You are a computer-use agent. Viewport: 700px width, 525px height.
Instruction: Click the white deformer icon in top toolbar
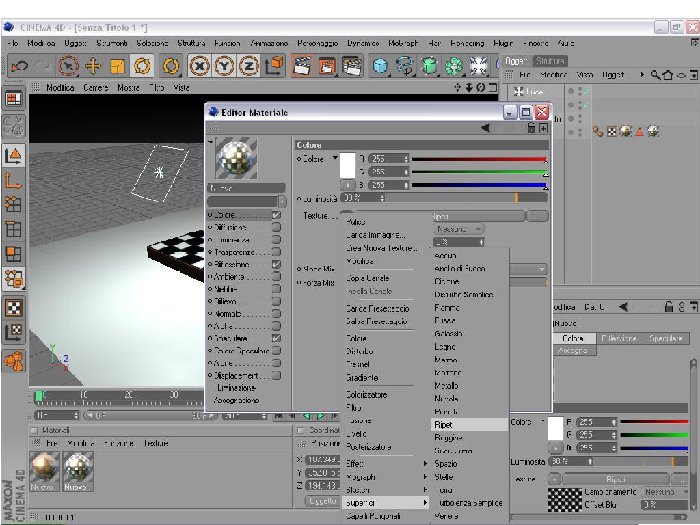[478, 67]
